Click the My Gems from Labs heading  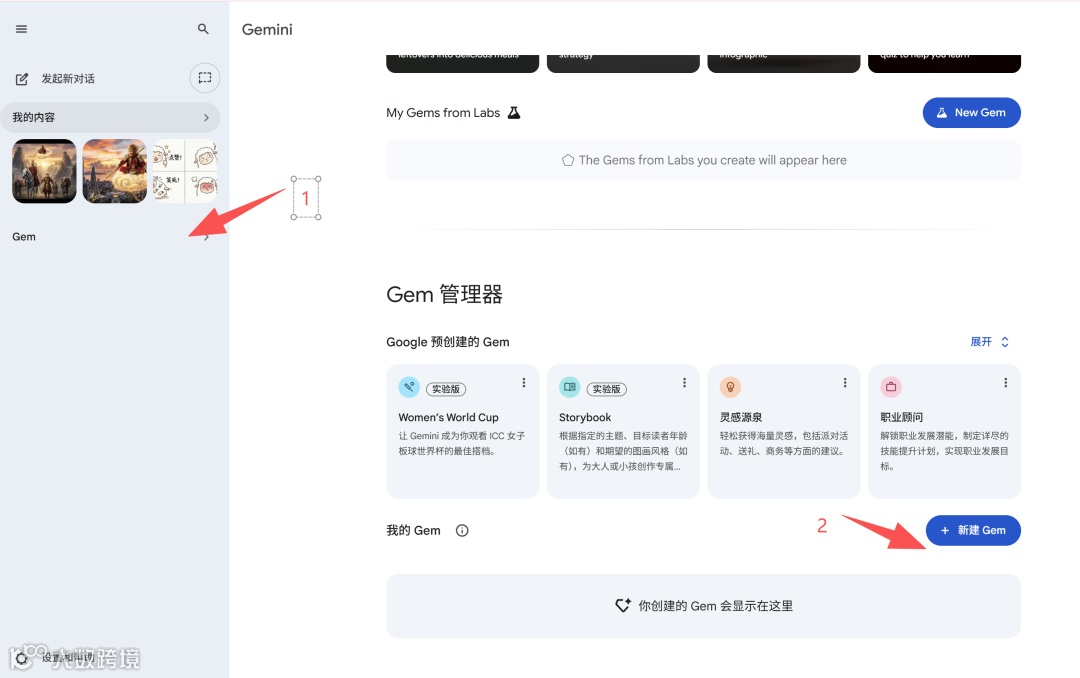pos(443,113)
